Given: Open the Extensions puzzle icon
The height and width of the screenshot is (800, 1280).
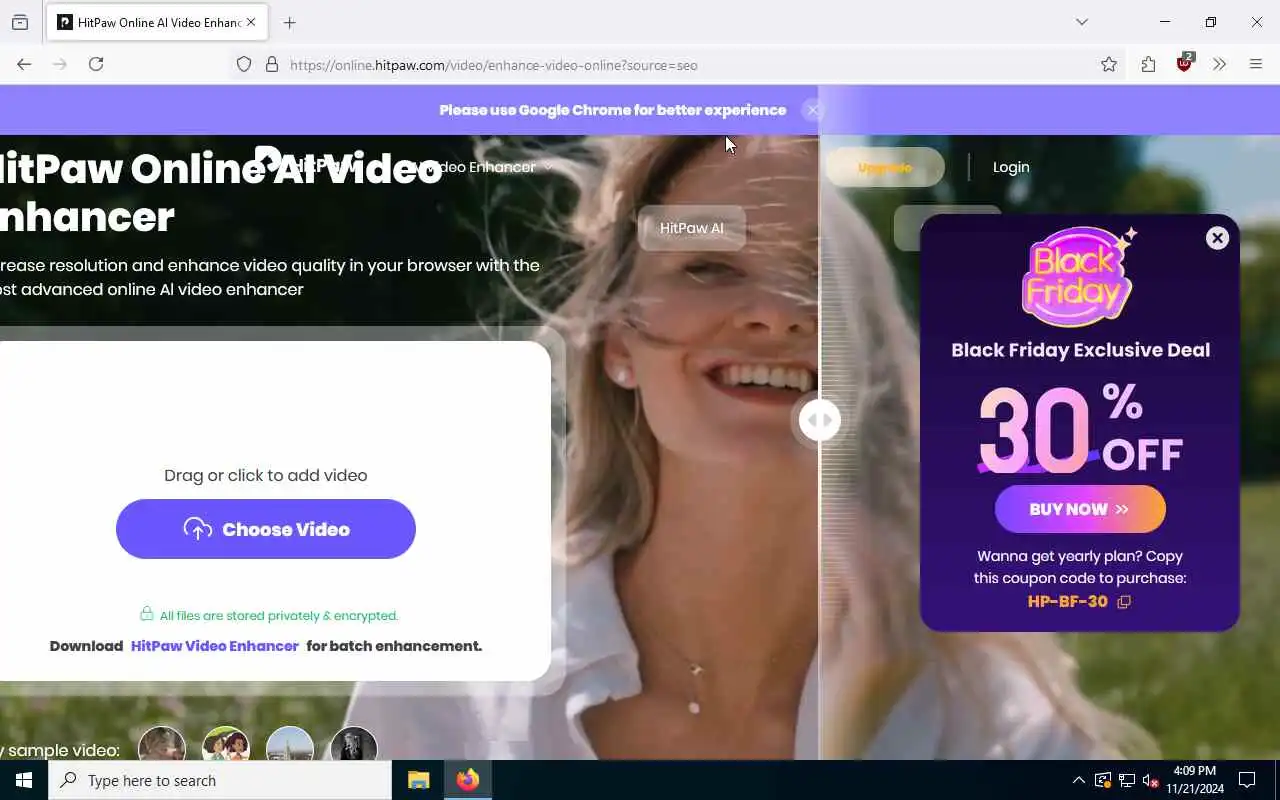Looking at the screenshot, I should pos(1148,64).
